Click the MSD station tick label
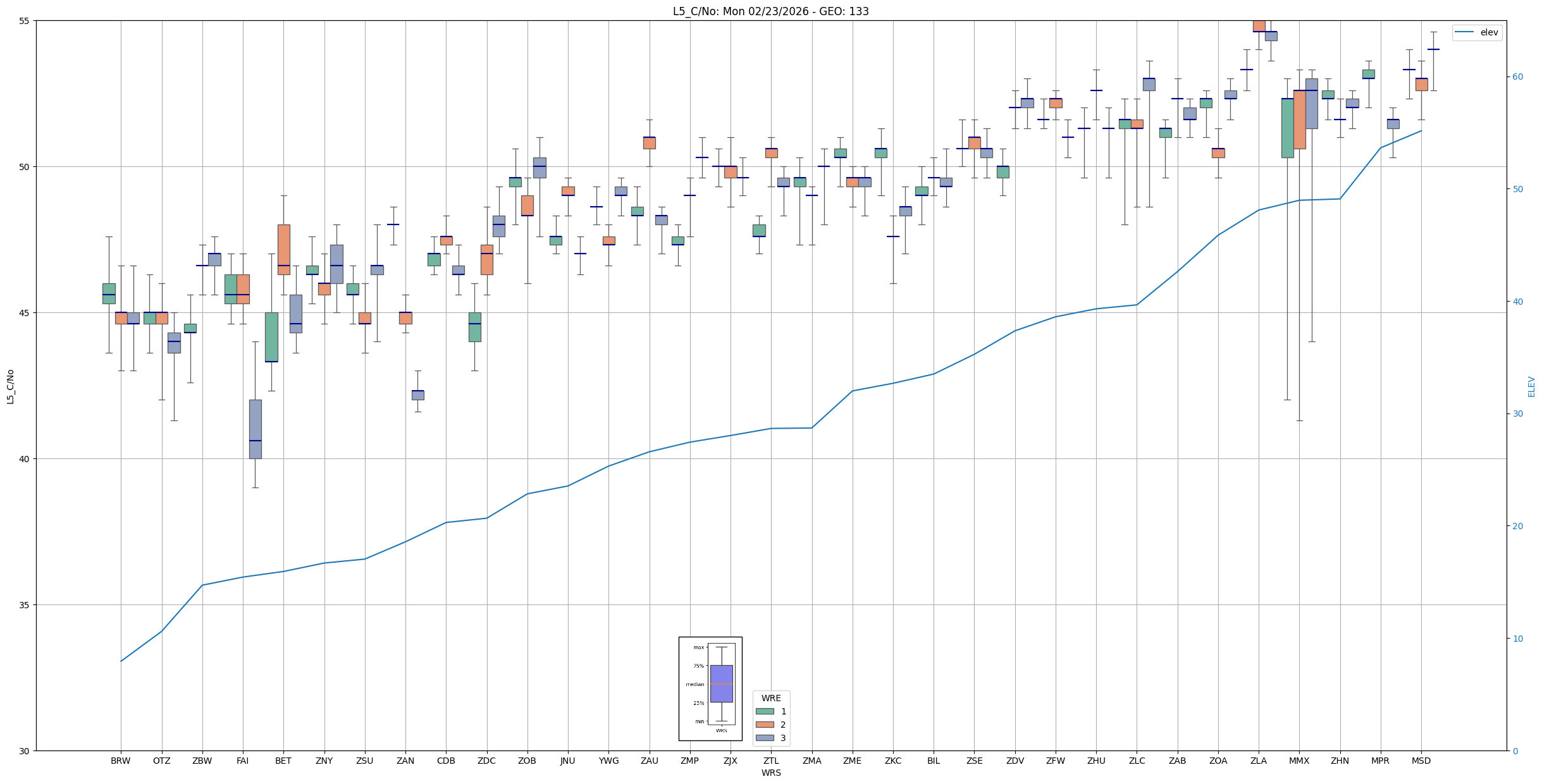Screen dimensions: 1542x784 [x=1421, y=761]
